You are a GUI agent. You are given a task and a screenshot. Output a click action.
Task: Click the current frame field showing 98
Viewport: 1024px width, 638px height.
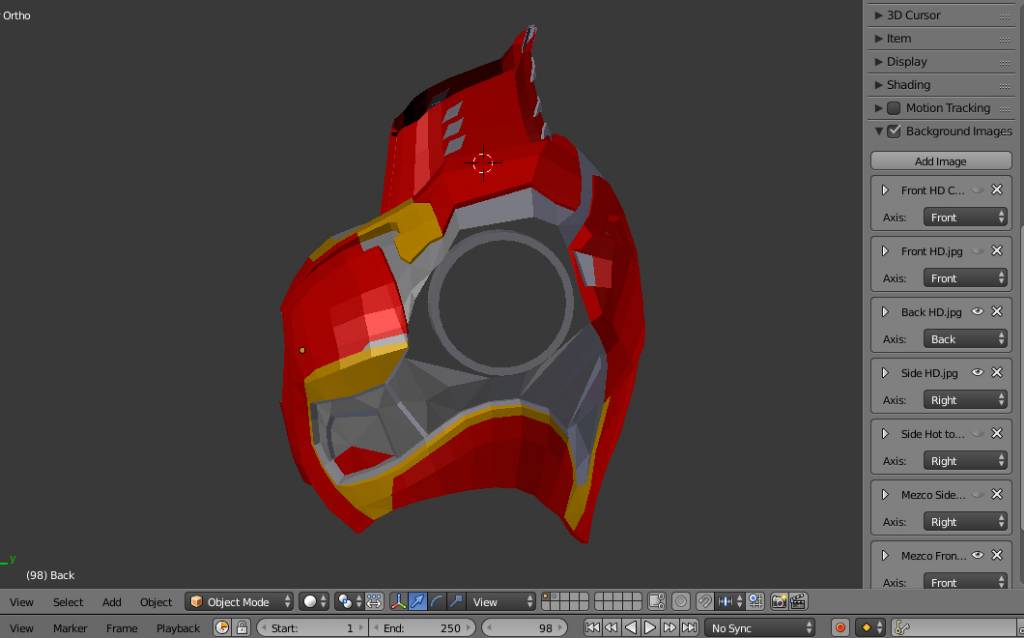[524, 628]
